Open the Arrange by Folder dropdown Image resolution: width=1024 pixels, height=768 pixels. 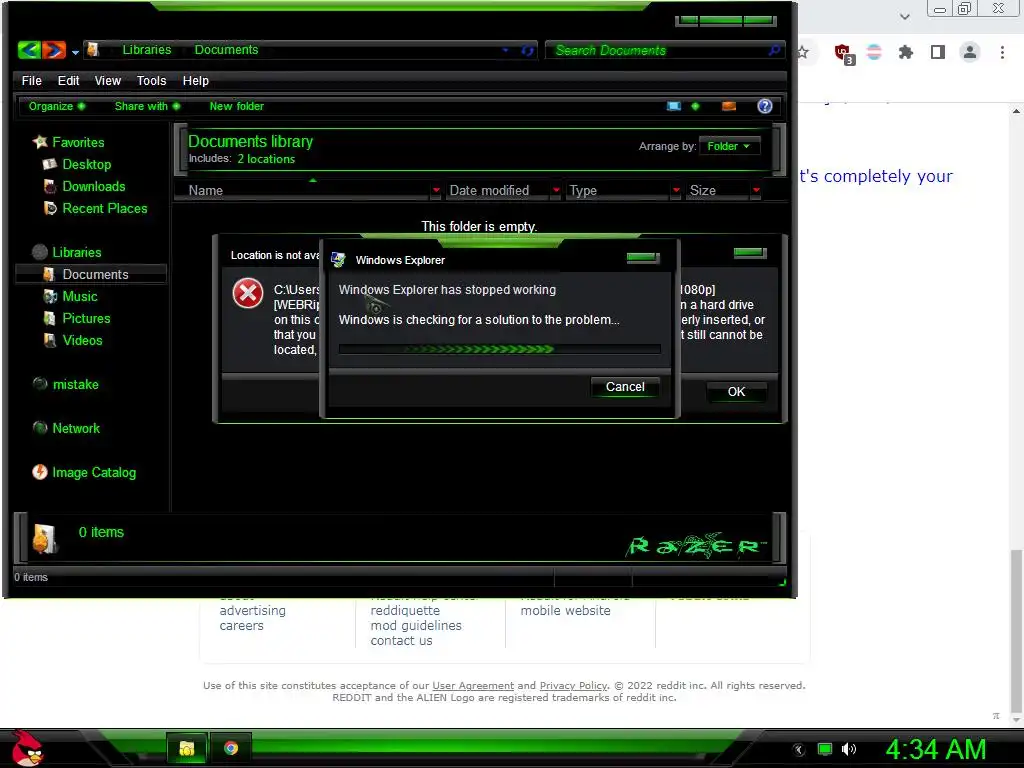point(729,146)
